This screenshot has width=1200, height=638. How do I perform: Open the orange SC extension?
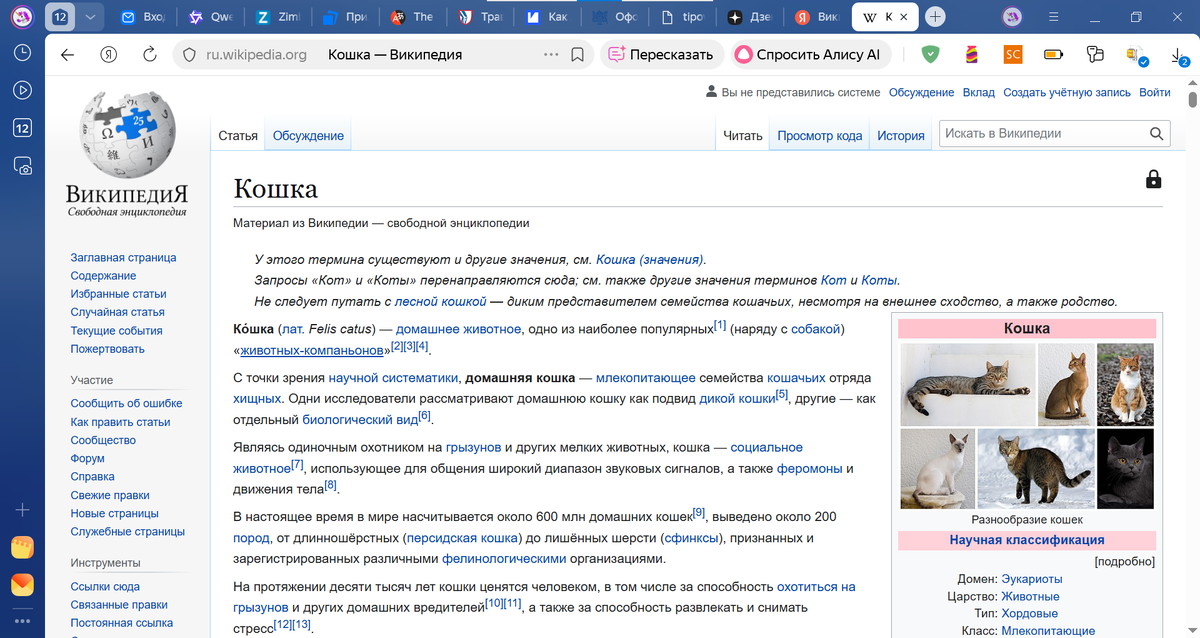(x=1012, y=55)
